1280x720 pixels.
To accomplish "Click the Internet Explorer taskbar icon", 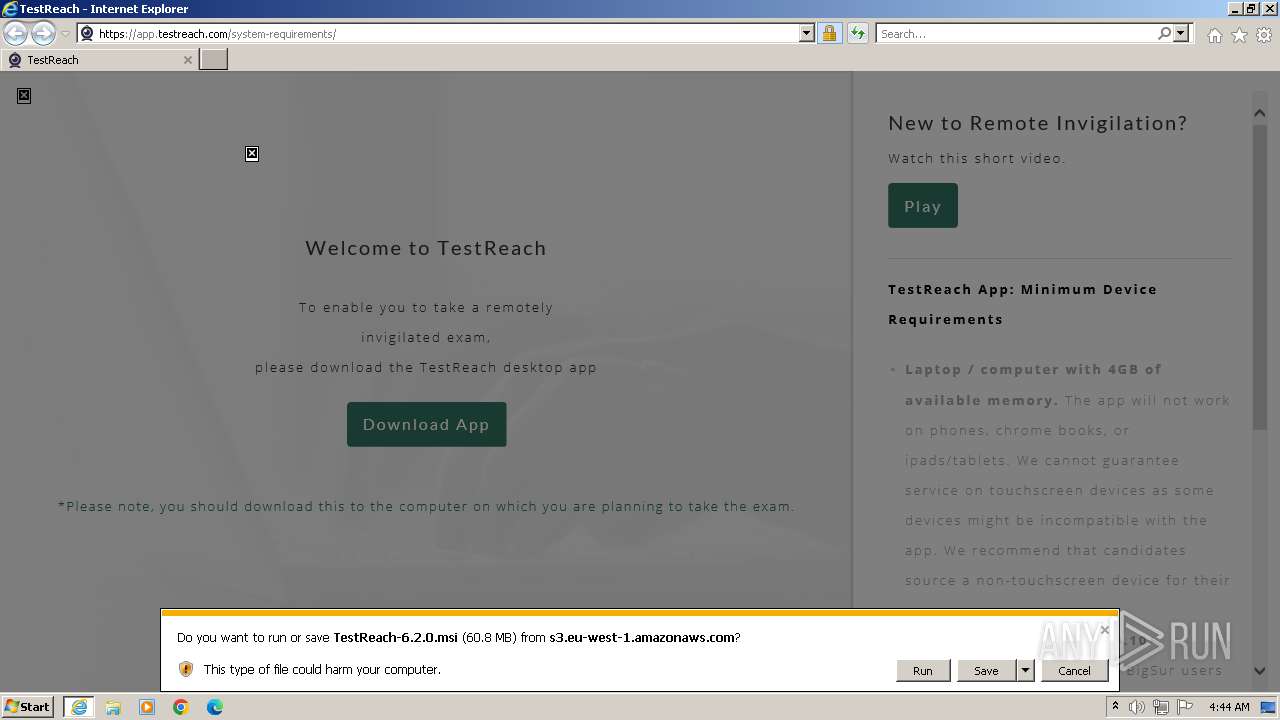I will pos(79,707).
